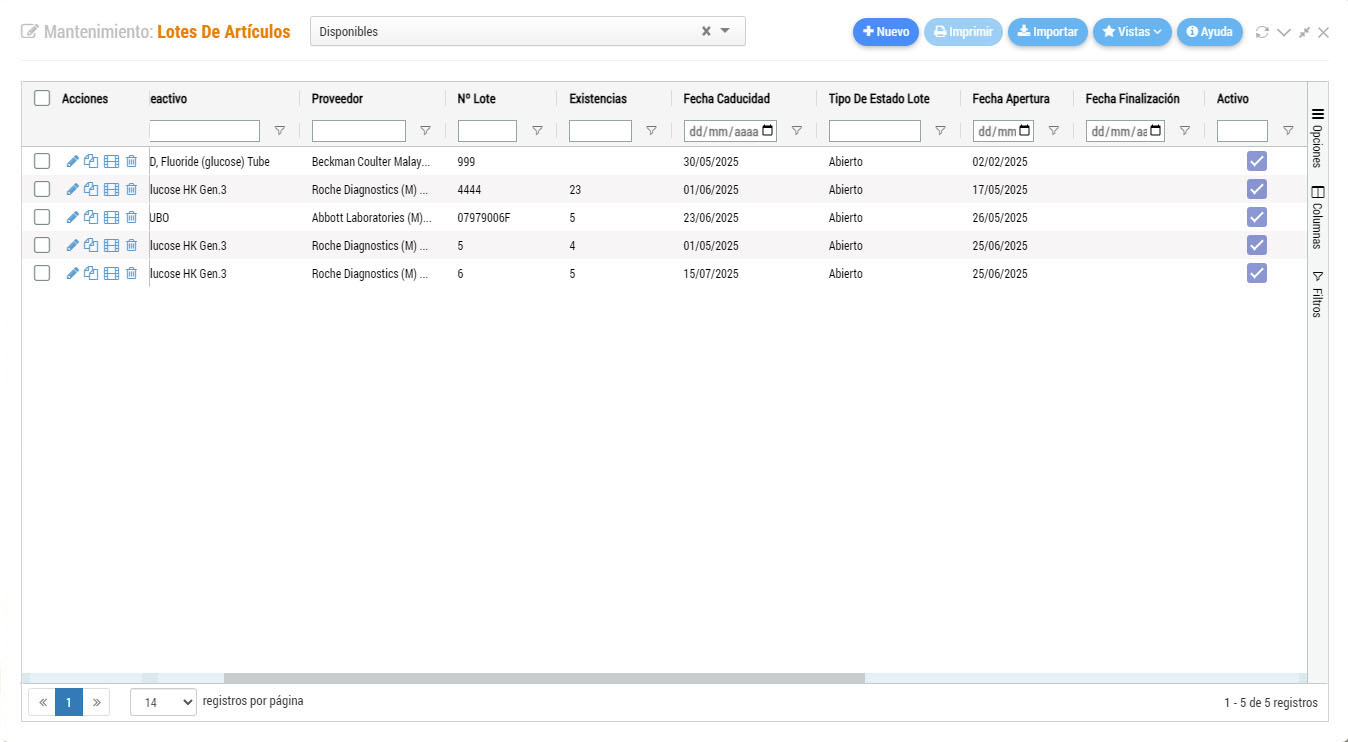Screen dimensions: 1348x742
Task: Click the Activo column filter funnel
Action: [x=1288, y=131]
